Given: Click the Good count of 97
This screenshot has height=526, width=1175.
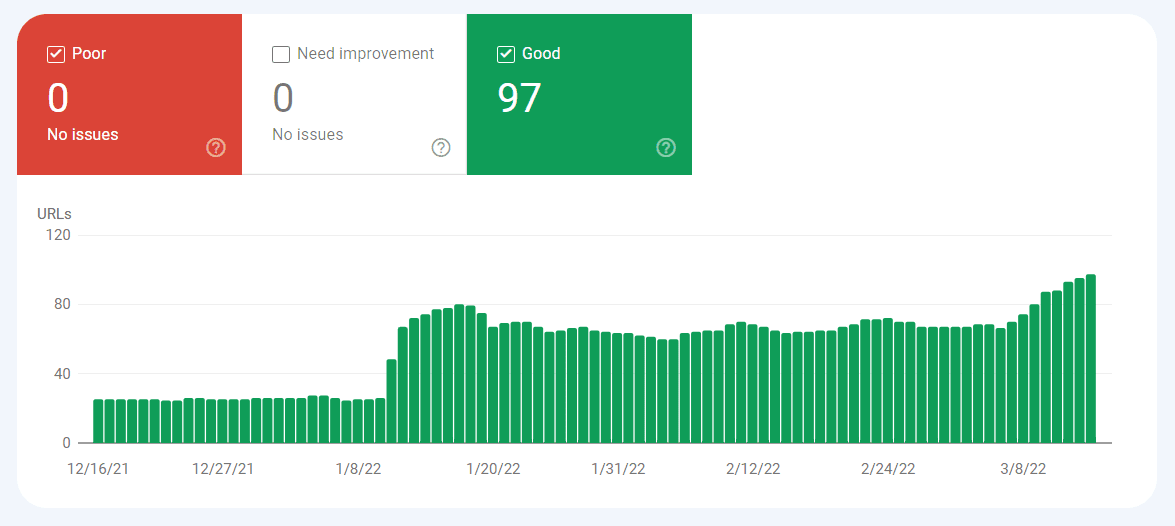Looking at the screenshot, I should [519, 98].
